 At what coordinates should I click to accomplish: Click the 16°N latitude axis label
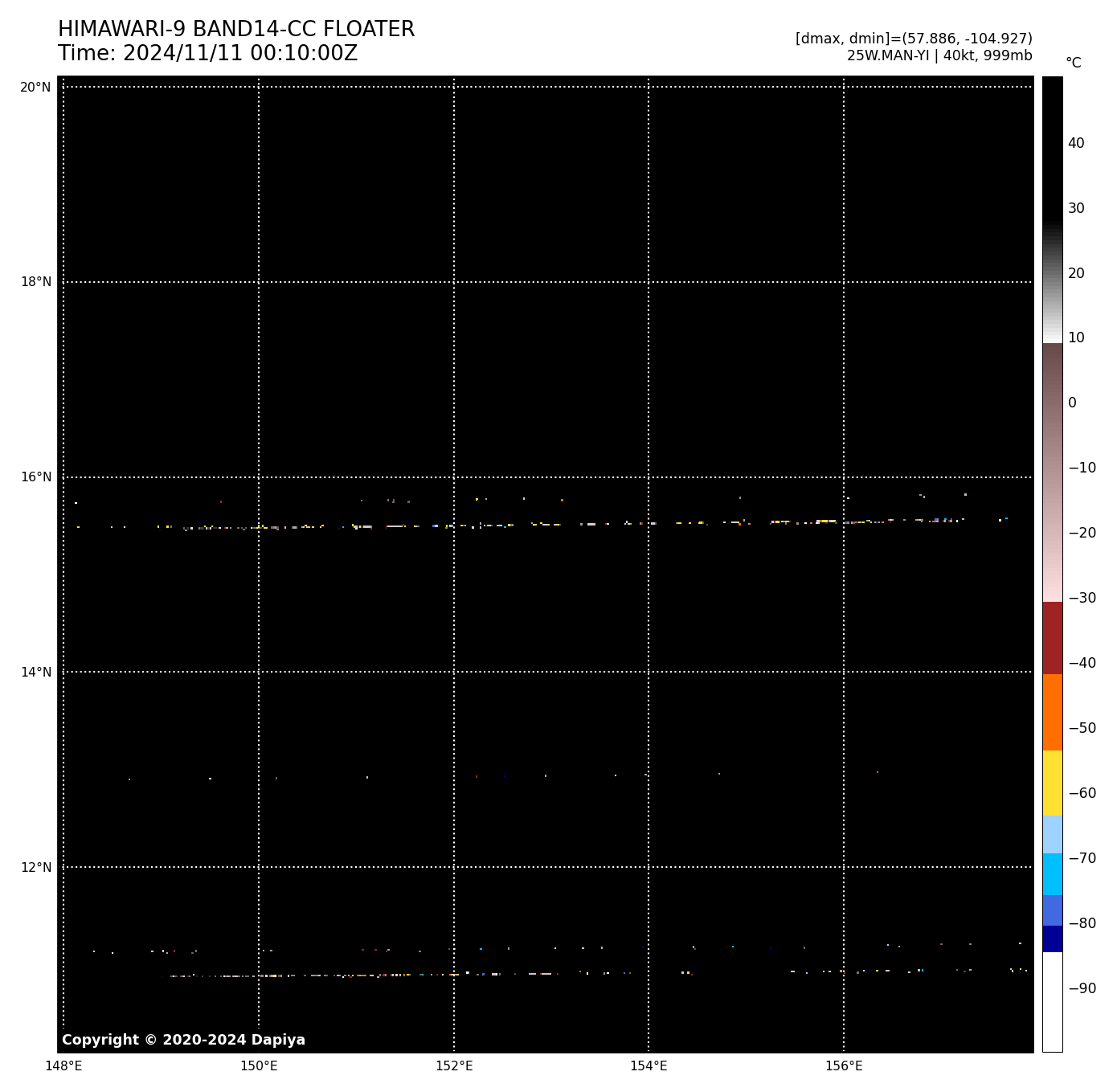click(x=35, y=477)
